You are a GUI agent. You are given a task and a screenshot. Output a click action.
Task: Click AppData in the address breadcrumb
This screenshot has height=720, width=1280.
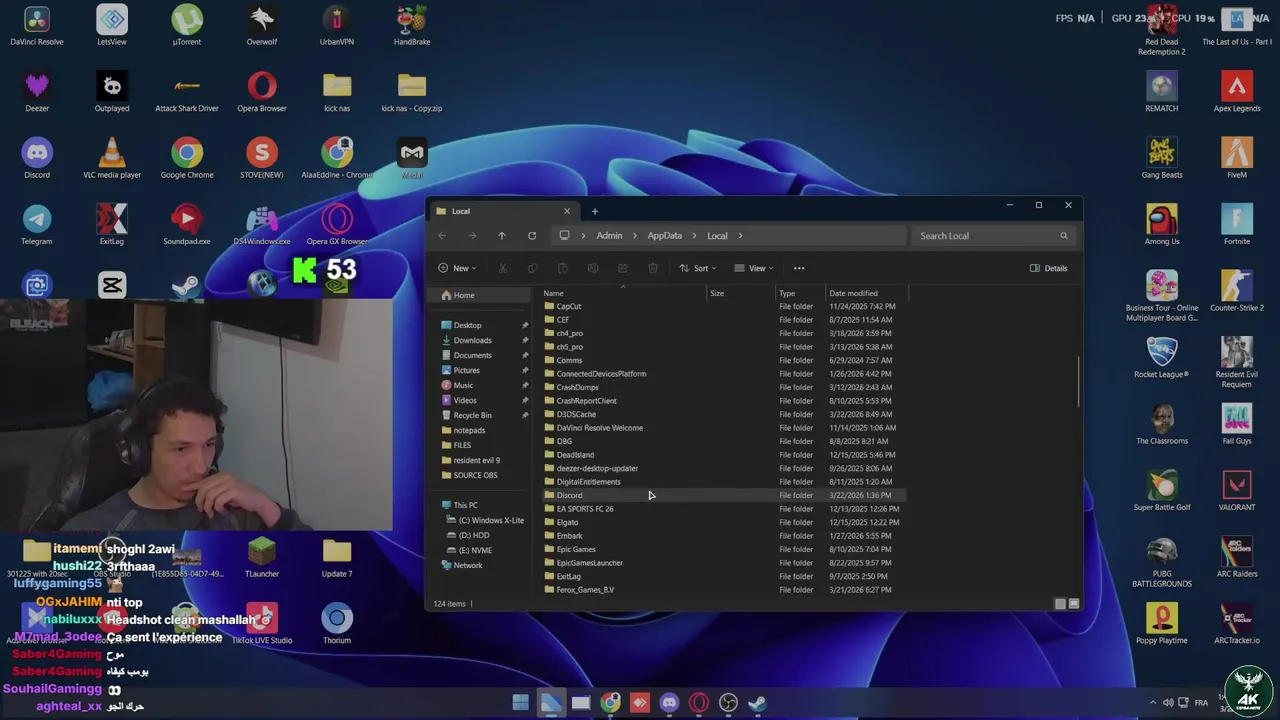point(664,236)
